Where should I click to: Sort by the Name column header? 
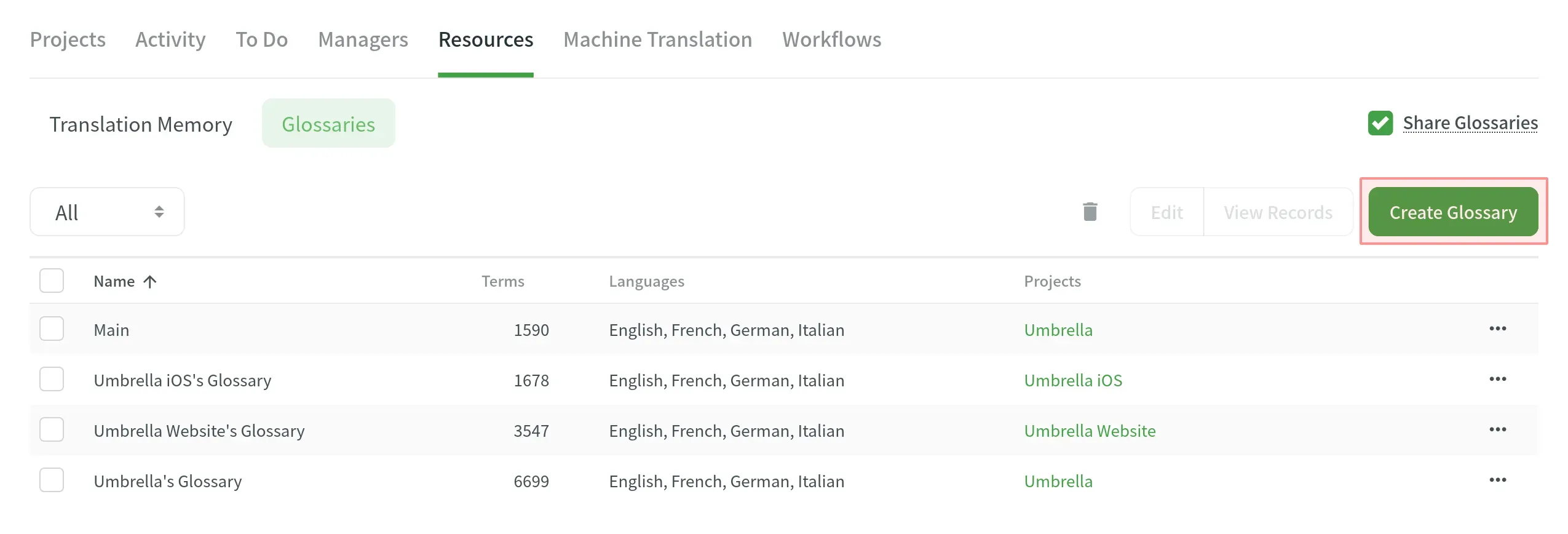[x=114, y=281]
